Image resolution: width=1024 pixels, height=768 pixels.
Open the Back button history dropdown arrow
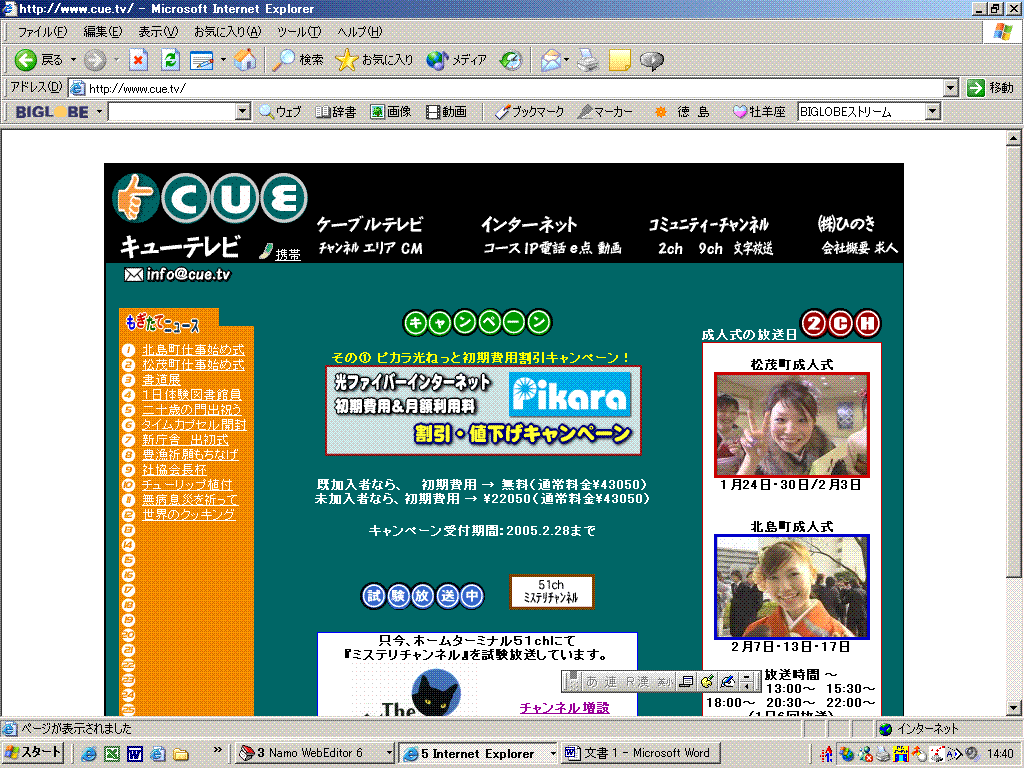[x=73, y=60]
